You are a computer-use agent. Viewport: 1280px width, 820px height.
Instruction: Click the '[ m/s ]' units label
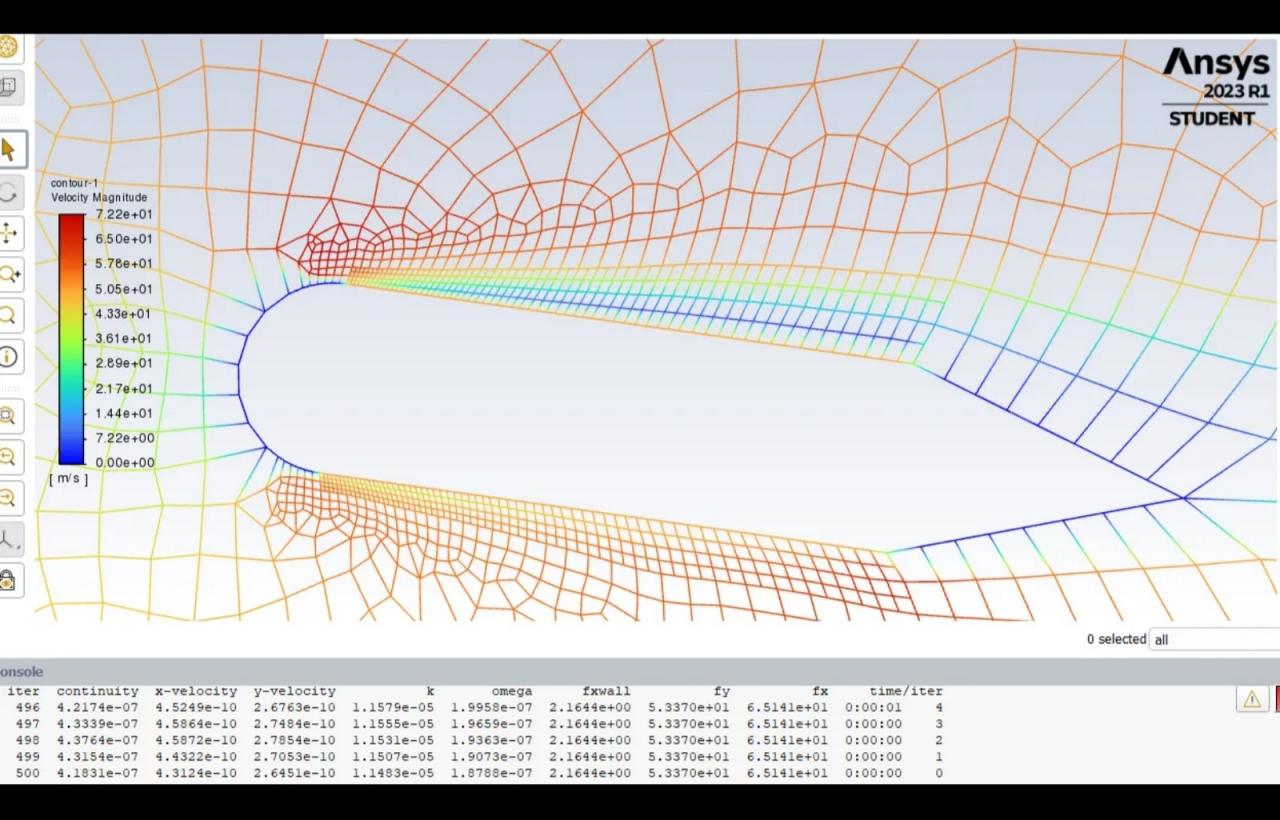pyautogui.click(x=68, y=479)
